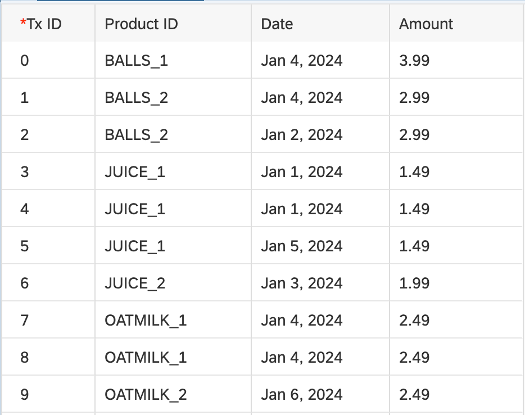Click the 1.99 amount cell
This screenshot has width=526, height=416.
(x=456, y=283)
